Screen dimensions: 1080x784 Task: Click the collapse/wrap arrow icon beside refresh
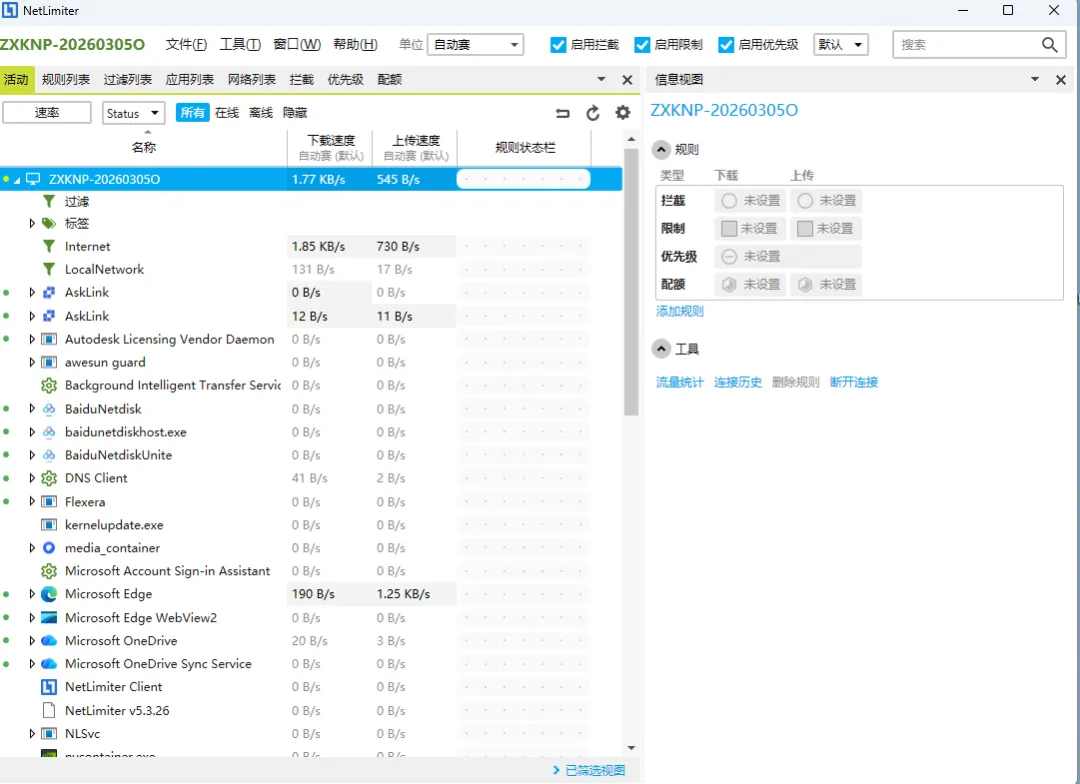(563, 113)
